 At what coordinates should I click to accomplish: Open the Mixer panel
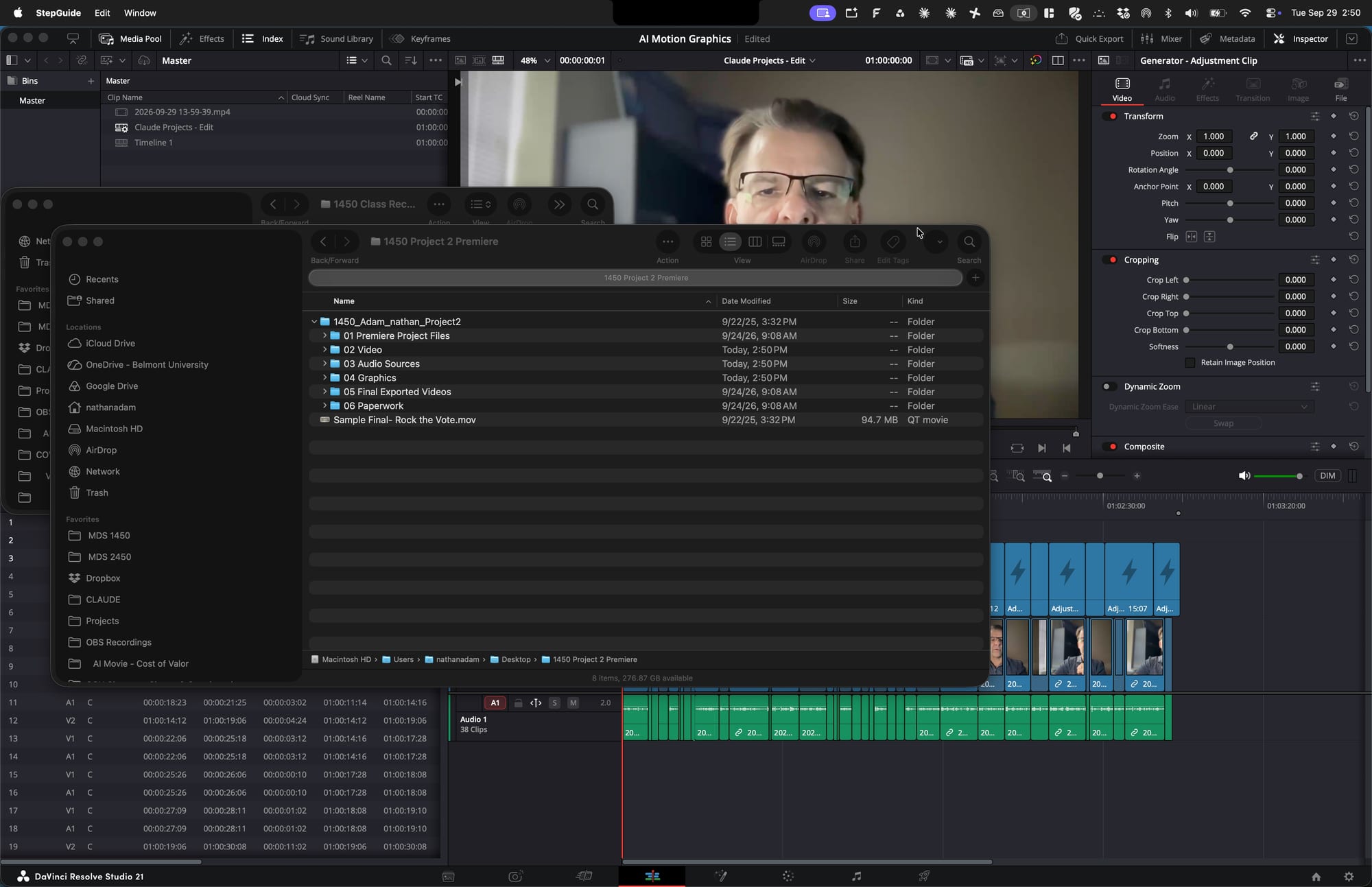tap(1161, 38)
